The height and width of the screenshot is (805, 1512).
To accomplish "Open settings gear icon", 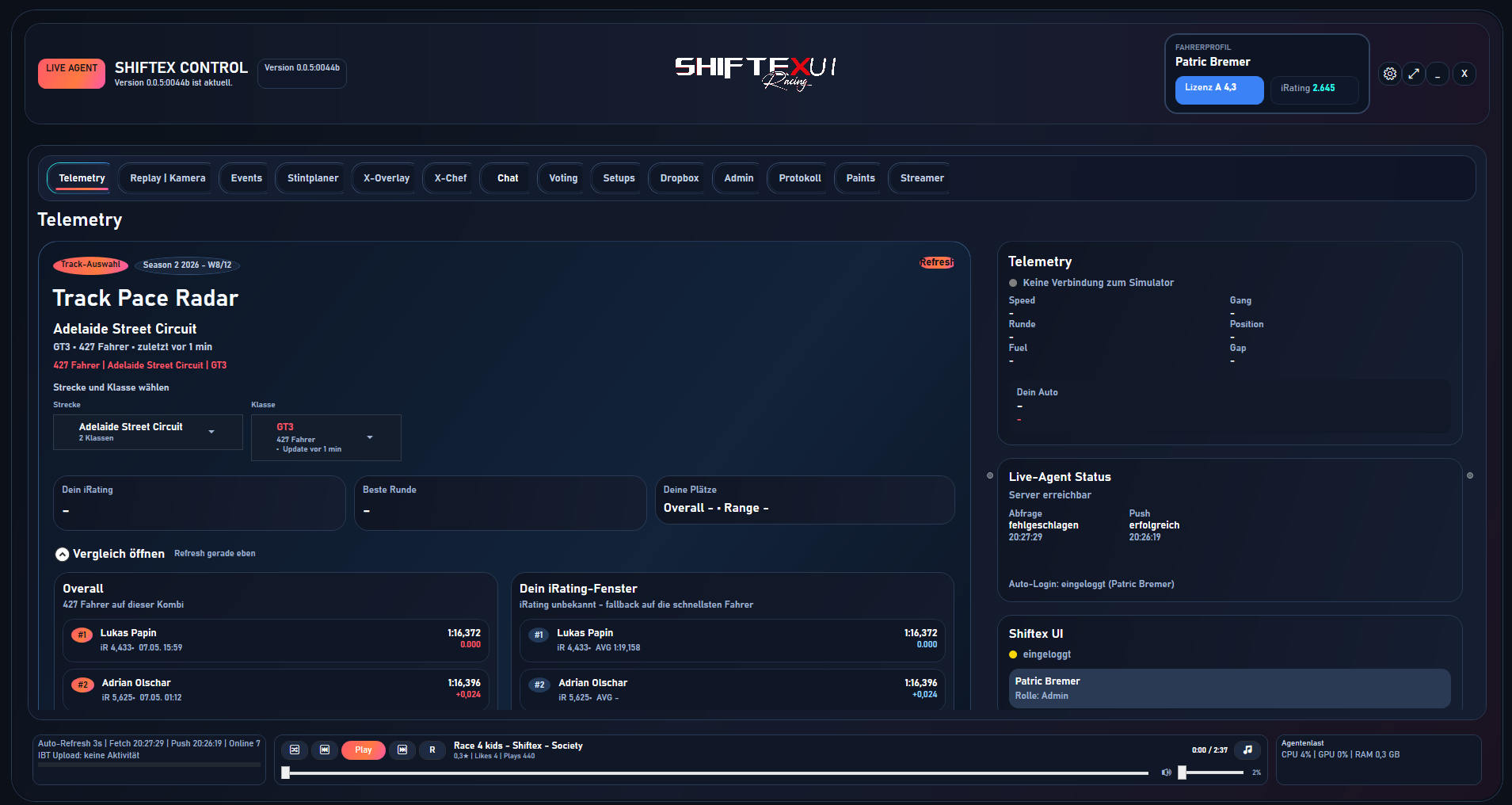I will [1390, 74].
